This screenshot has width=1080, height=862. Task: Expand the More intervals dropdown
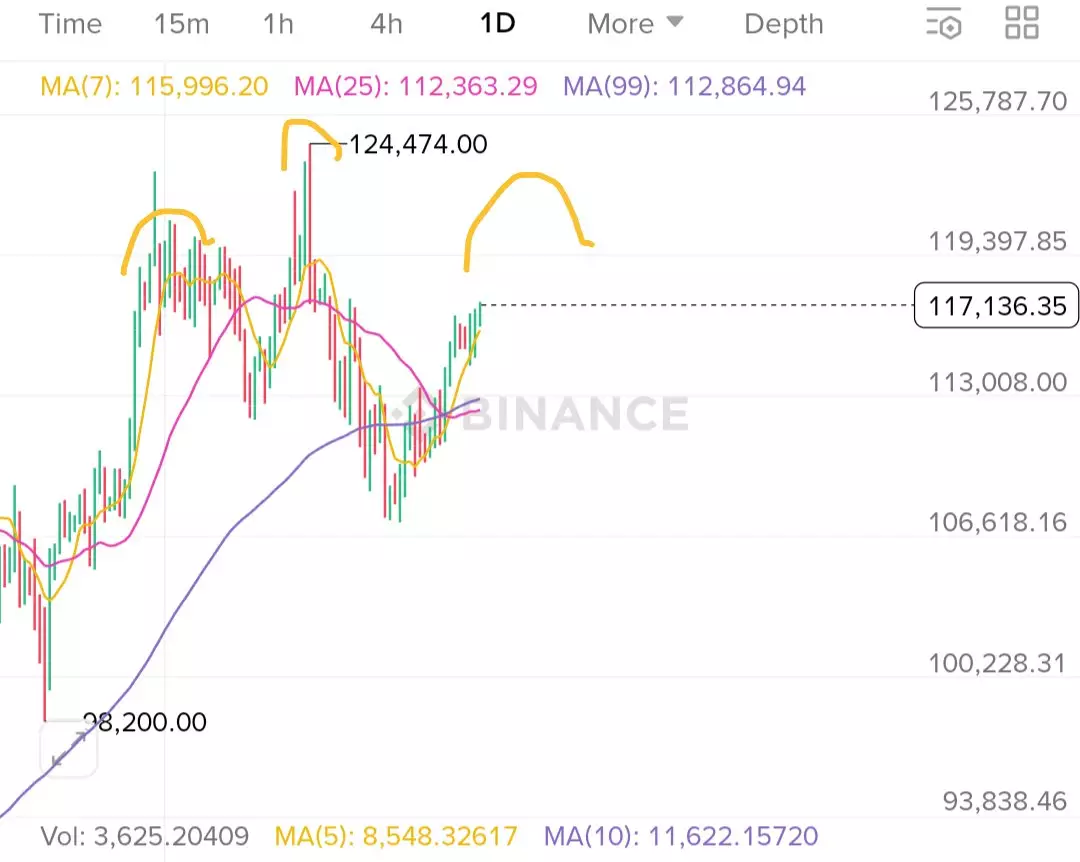tap(635, 24)
